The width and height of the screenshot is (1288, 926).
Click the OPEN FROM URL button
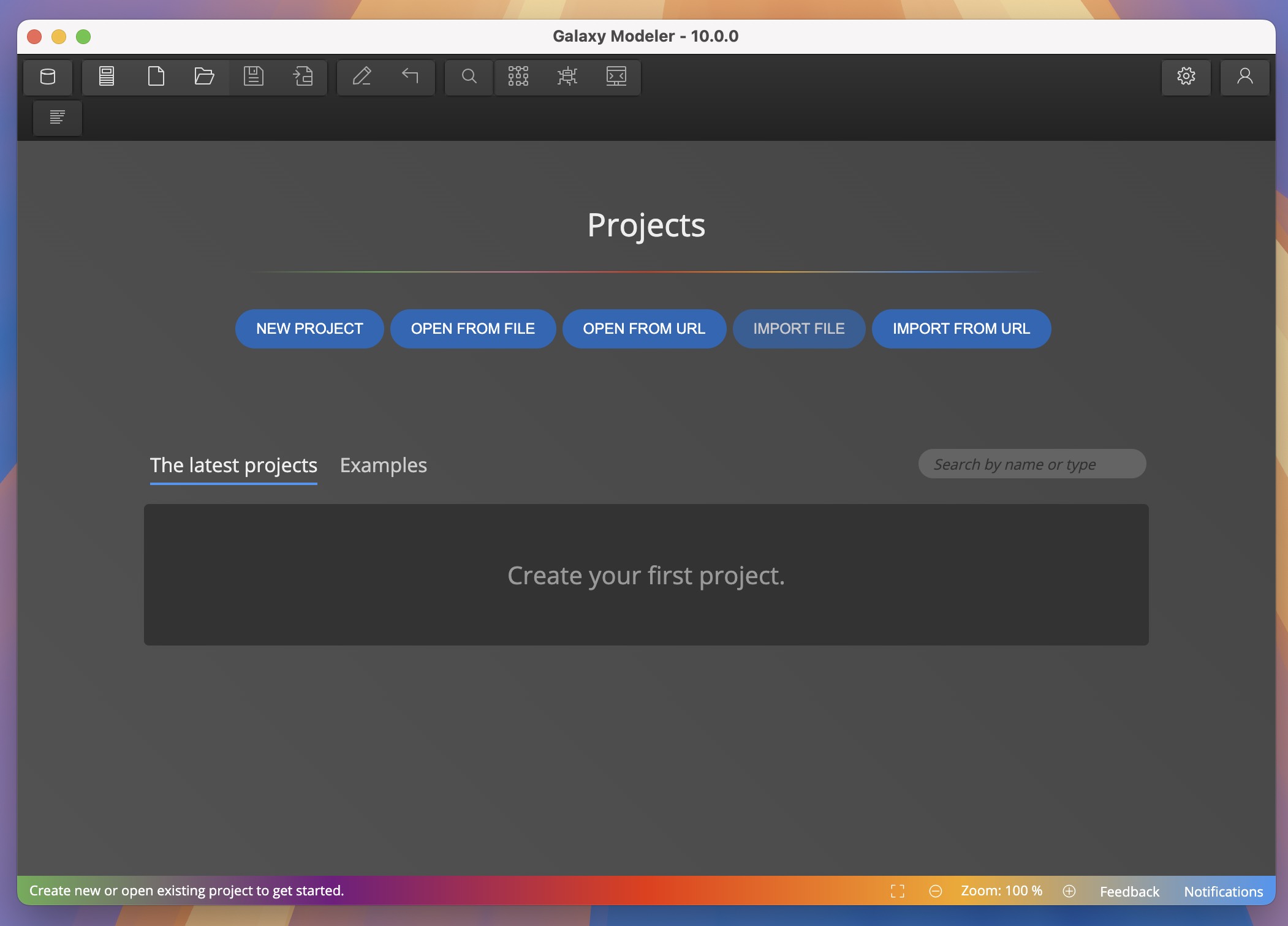tap(644, 329)
